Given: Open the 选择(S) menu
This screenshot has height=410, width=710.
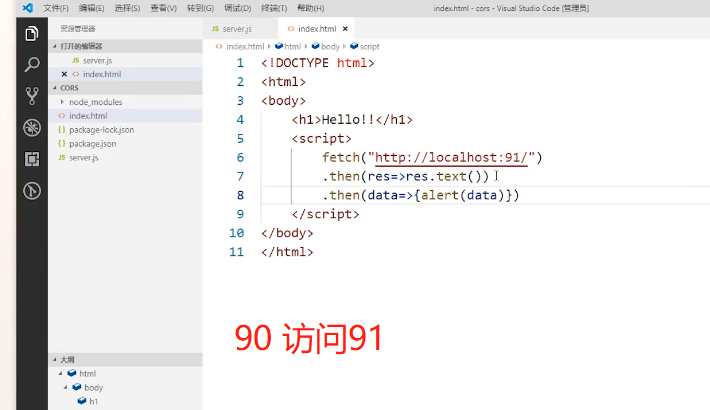Looking at the screenshot, I should click(127, 8).
